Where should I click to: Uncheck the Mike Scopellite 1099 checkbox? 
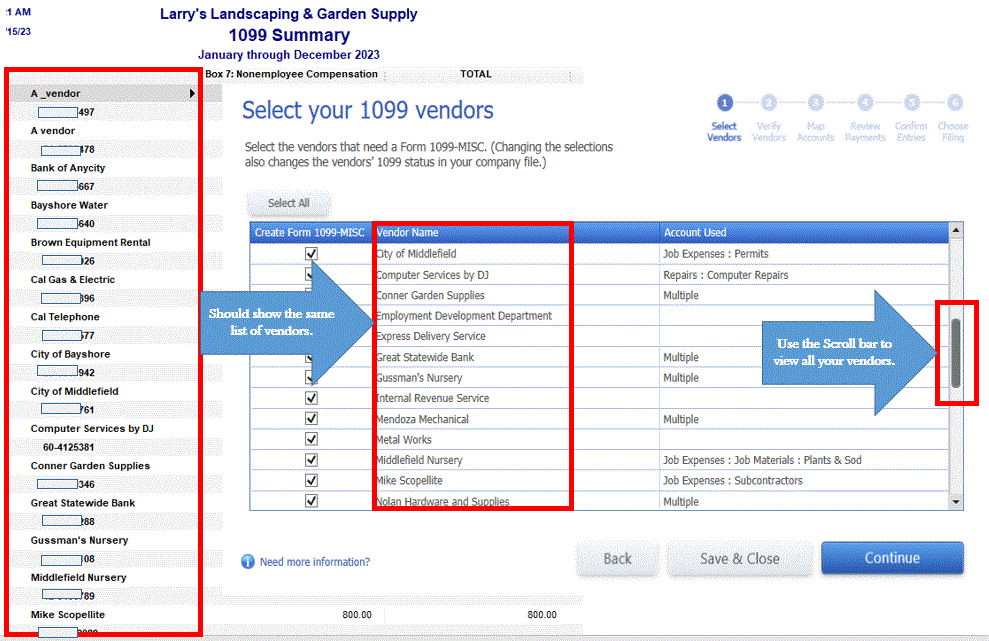point(311,481)
